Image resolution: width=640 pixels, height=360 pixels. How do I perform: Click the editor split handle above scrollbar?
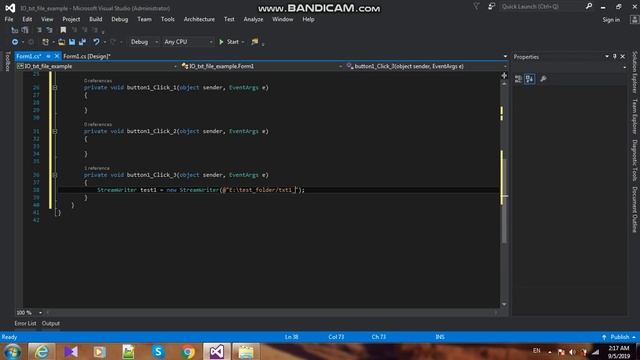504,76
